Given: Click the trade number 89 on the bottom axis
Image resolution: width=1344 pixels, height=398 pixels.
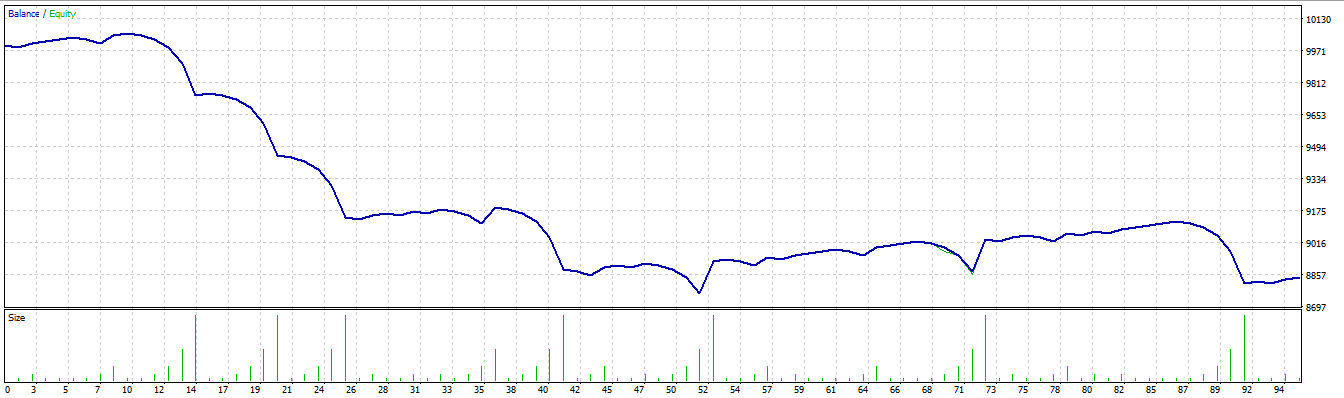Looking at the screenshot, I should coord(1216,389).
